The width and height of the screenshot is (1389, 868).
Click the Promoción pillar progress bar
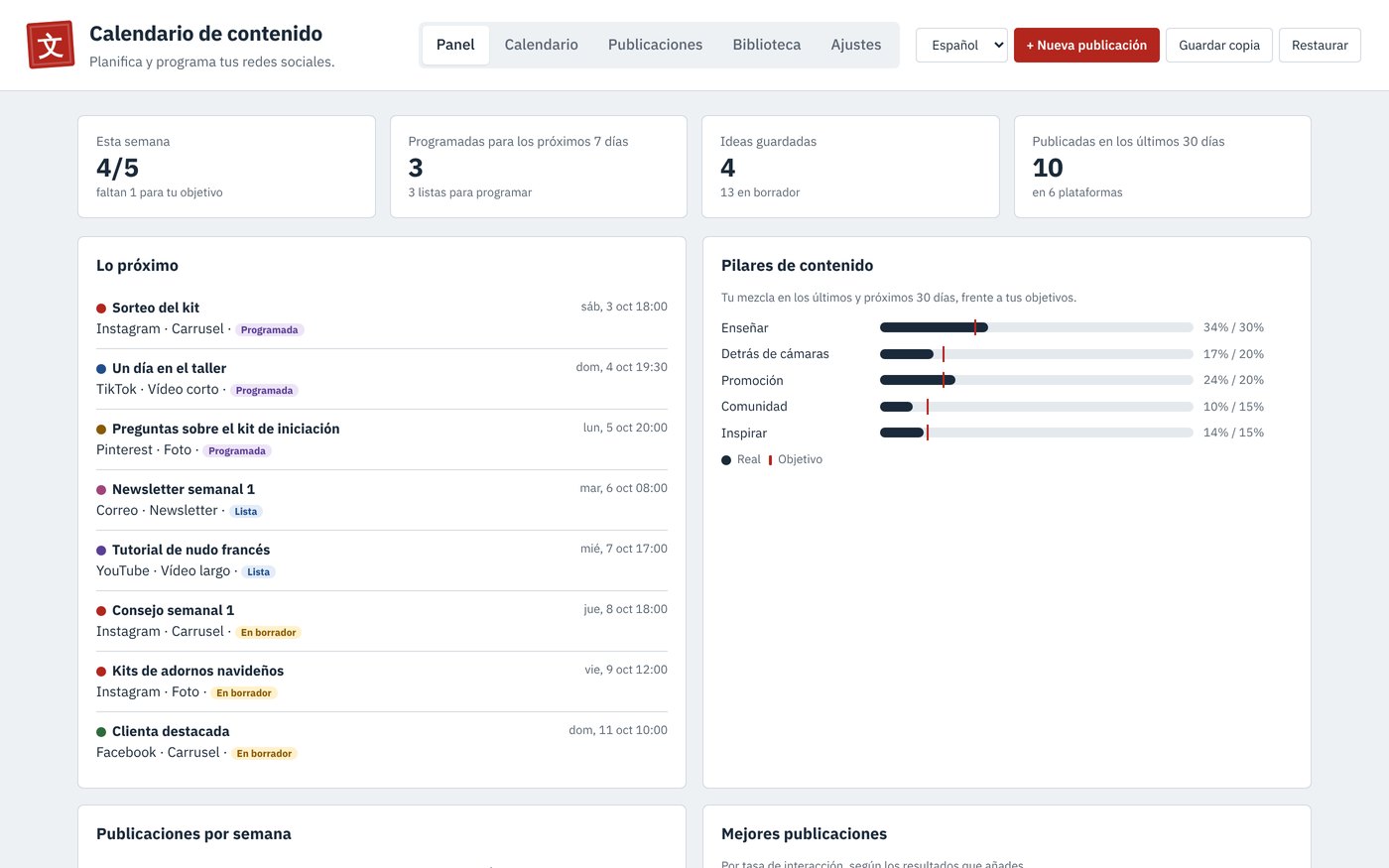[x=1037, y=380]
